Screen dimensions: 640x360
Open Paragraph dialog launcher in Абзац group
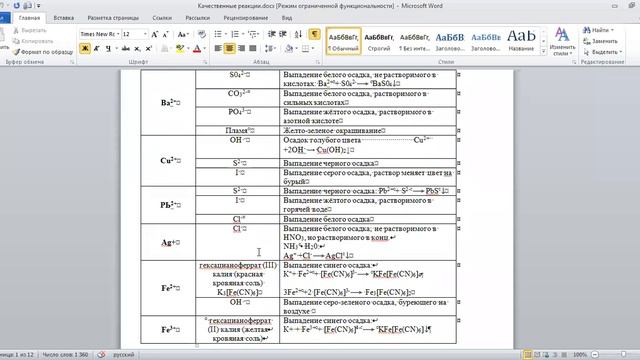[318, 62]
